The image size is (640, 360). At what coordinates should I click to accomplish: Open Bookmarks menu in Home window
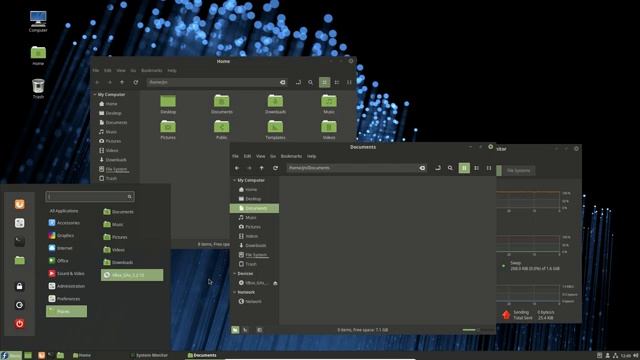tap(151, 71)
